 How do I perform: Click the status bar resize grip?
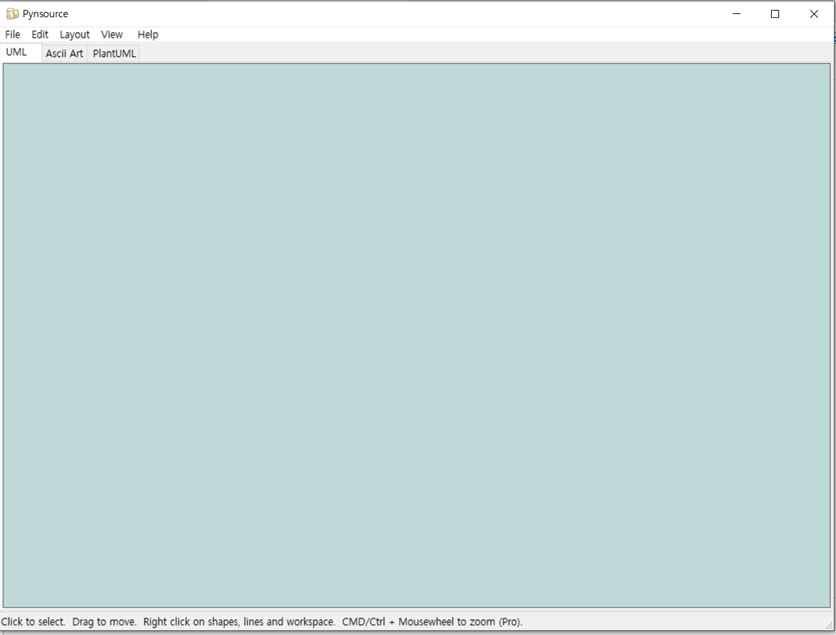829,625
